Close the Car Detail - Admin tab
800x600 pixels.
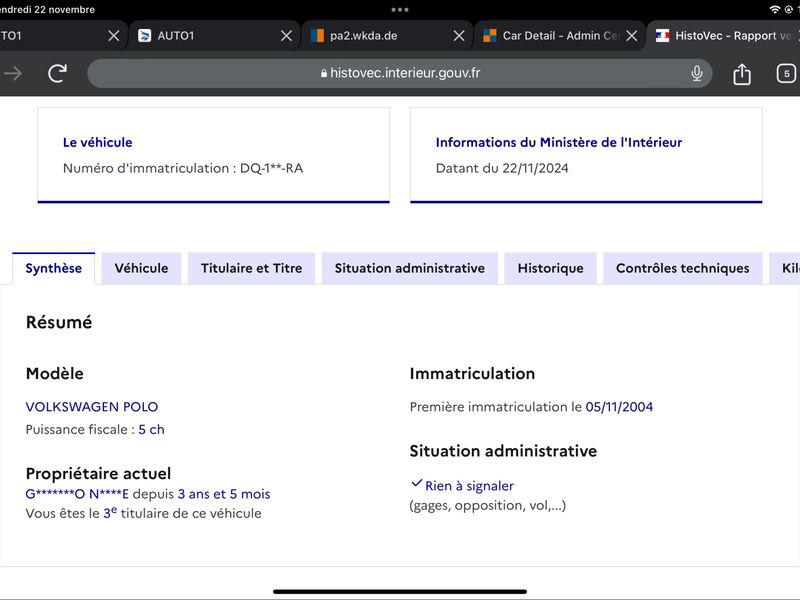tap(631, 36)
